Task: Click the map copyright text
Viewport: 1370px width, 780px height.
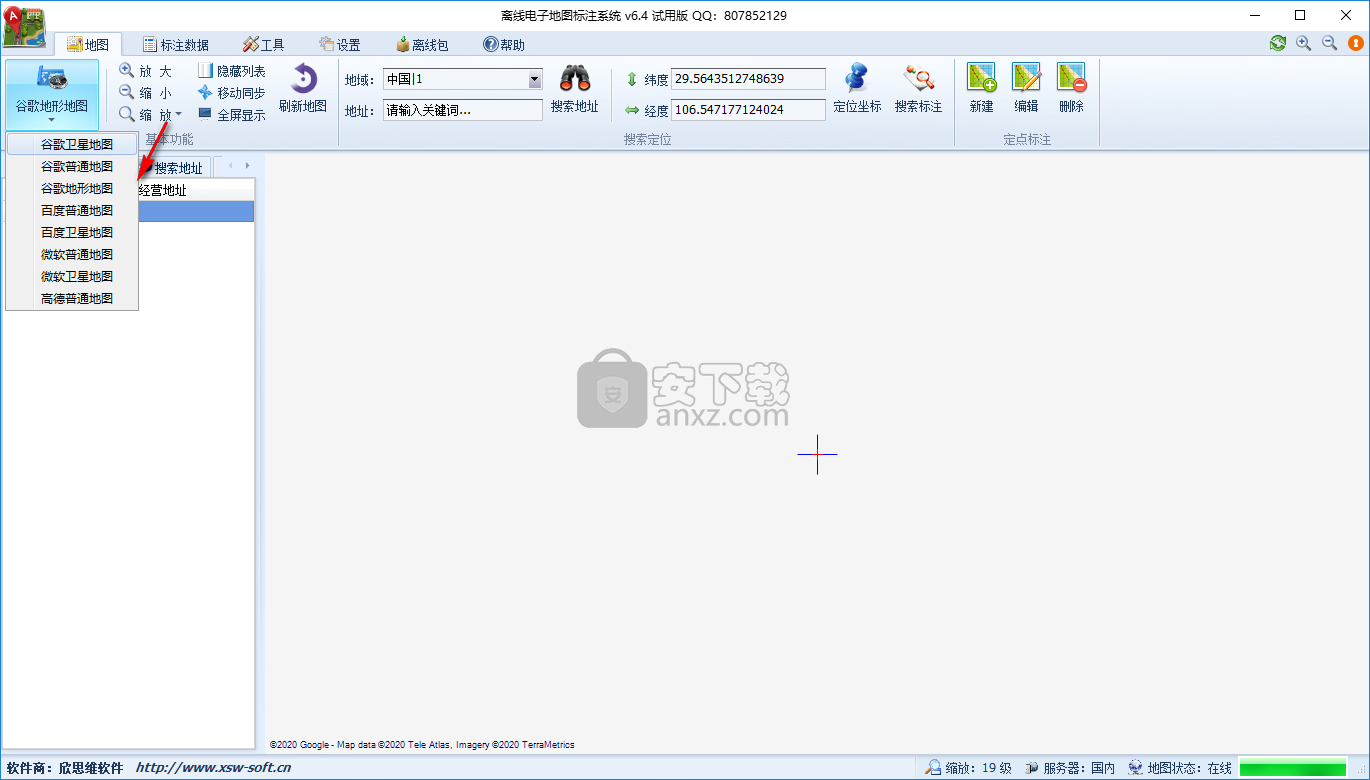Action: click(x=422, y=744)
